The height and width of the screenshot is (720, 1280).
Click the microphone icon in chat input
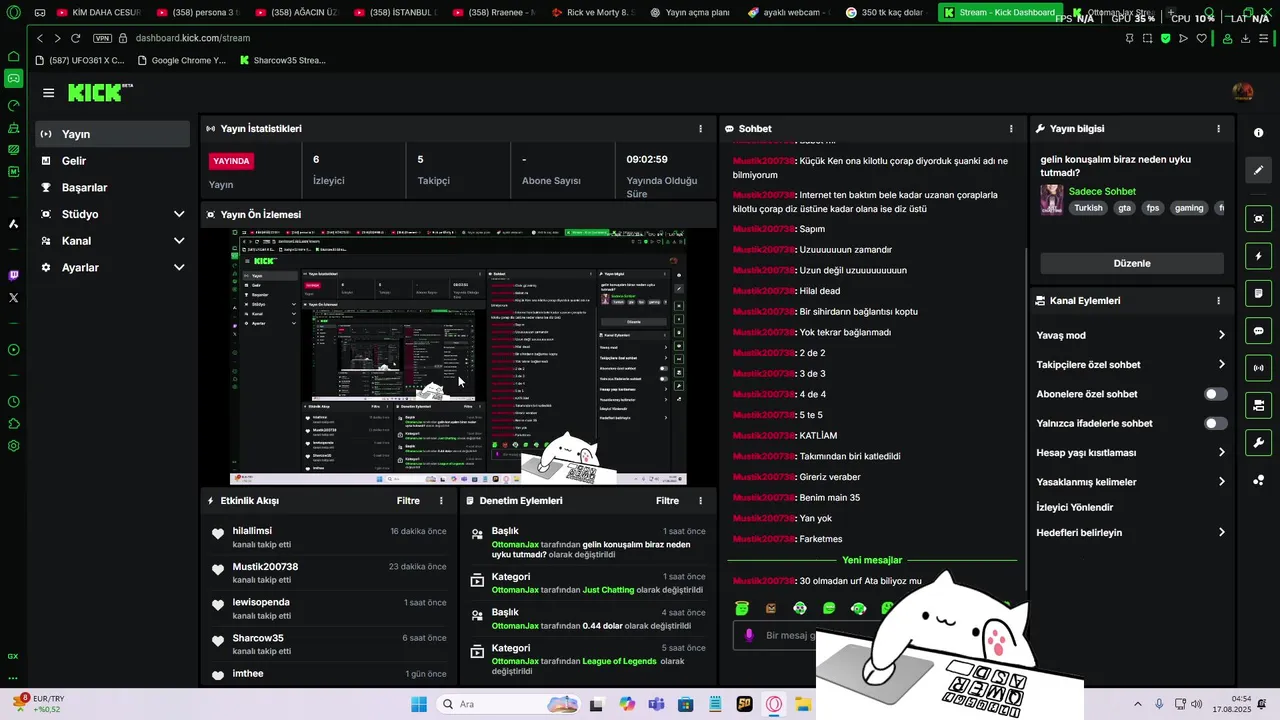[x=748, y=635]
